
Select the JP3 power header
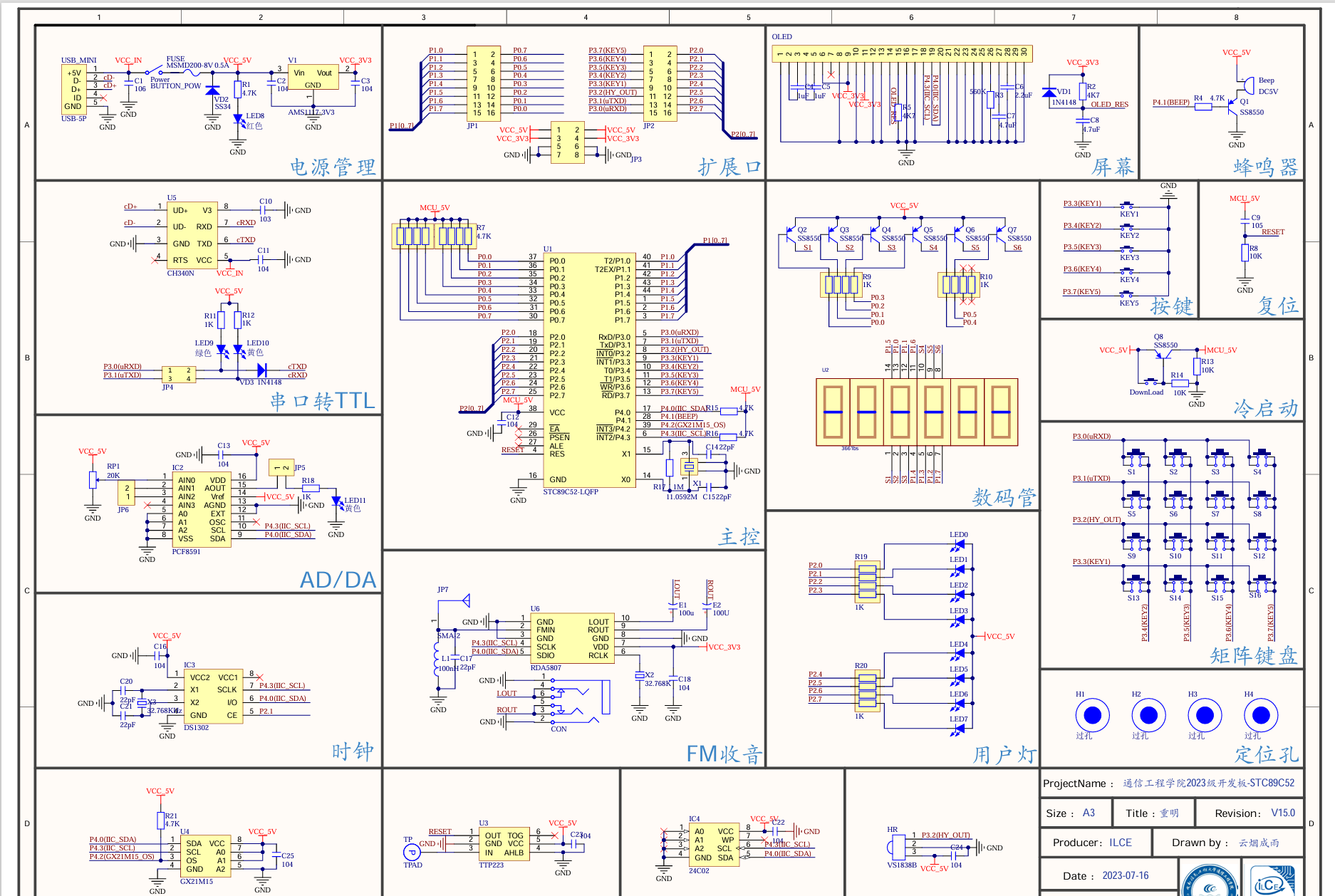[568, 142]
